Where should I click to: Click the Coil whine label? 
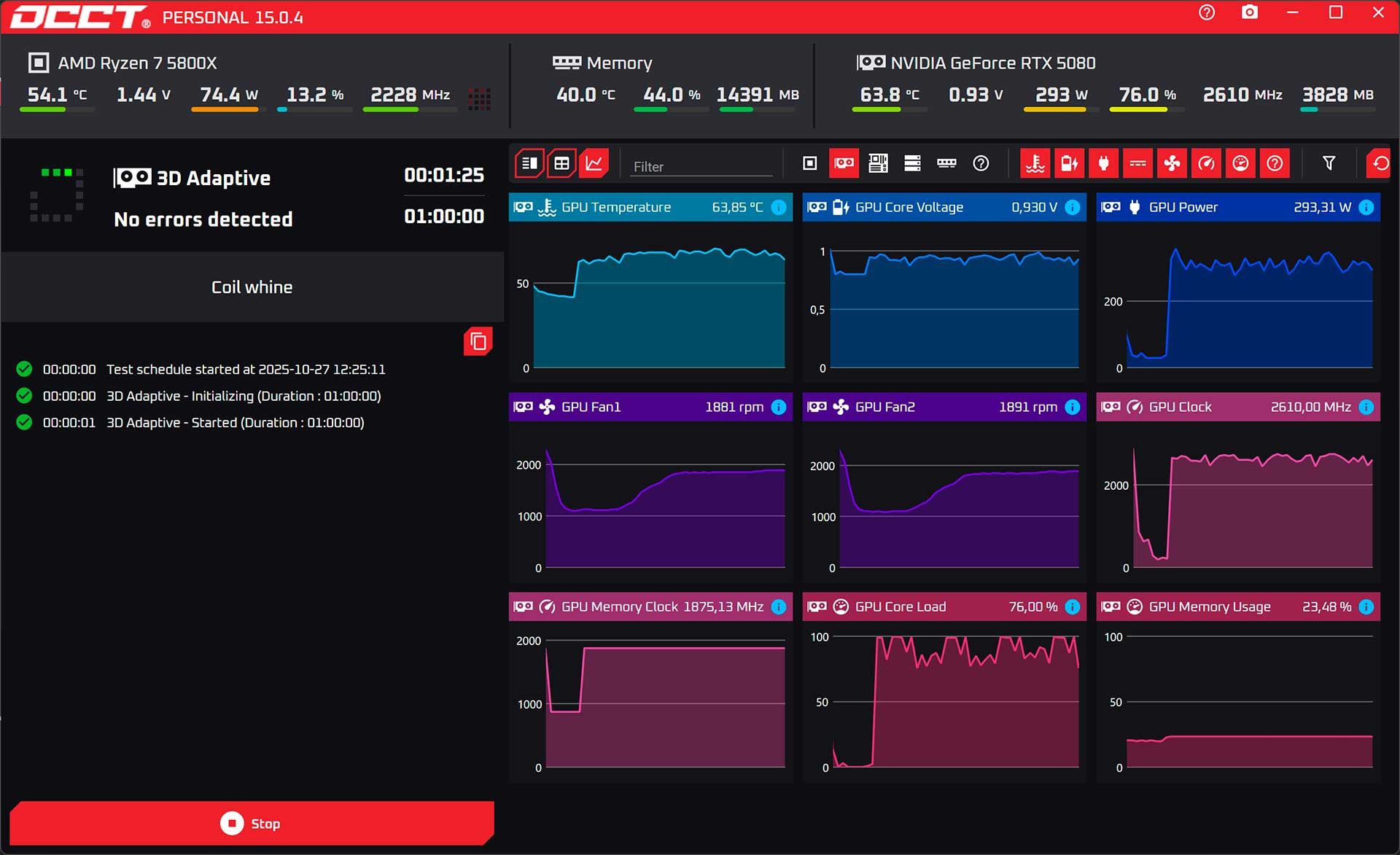pos(252,287)
